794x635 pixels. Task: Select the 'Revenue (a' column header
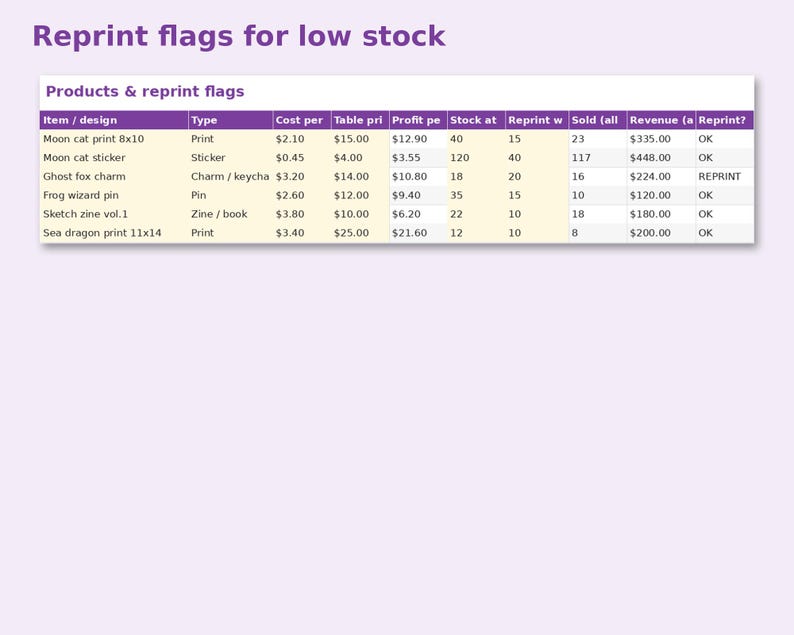[661, 120]
